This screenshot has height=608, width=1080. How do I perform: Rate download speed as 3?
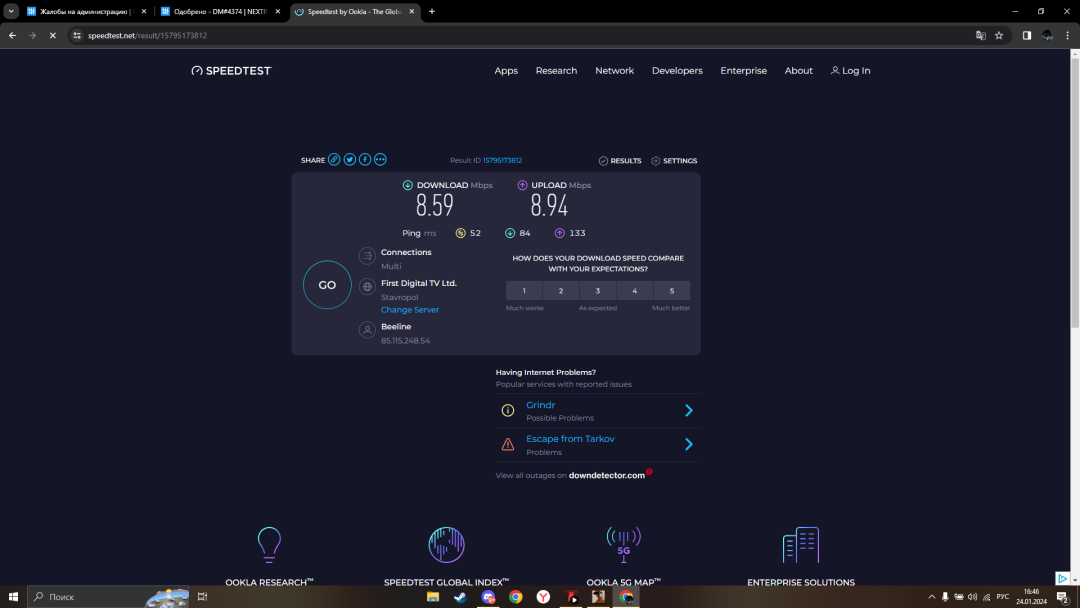point(598,291)
